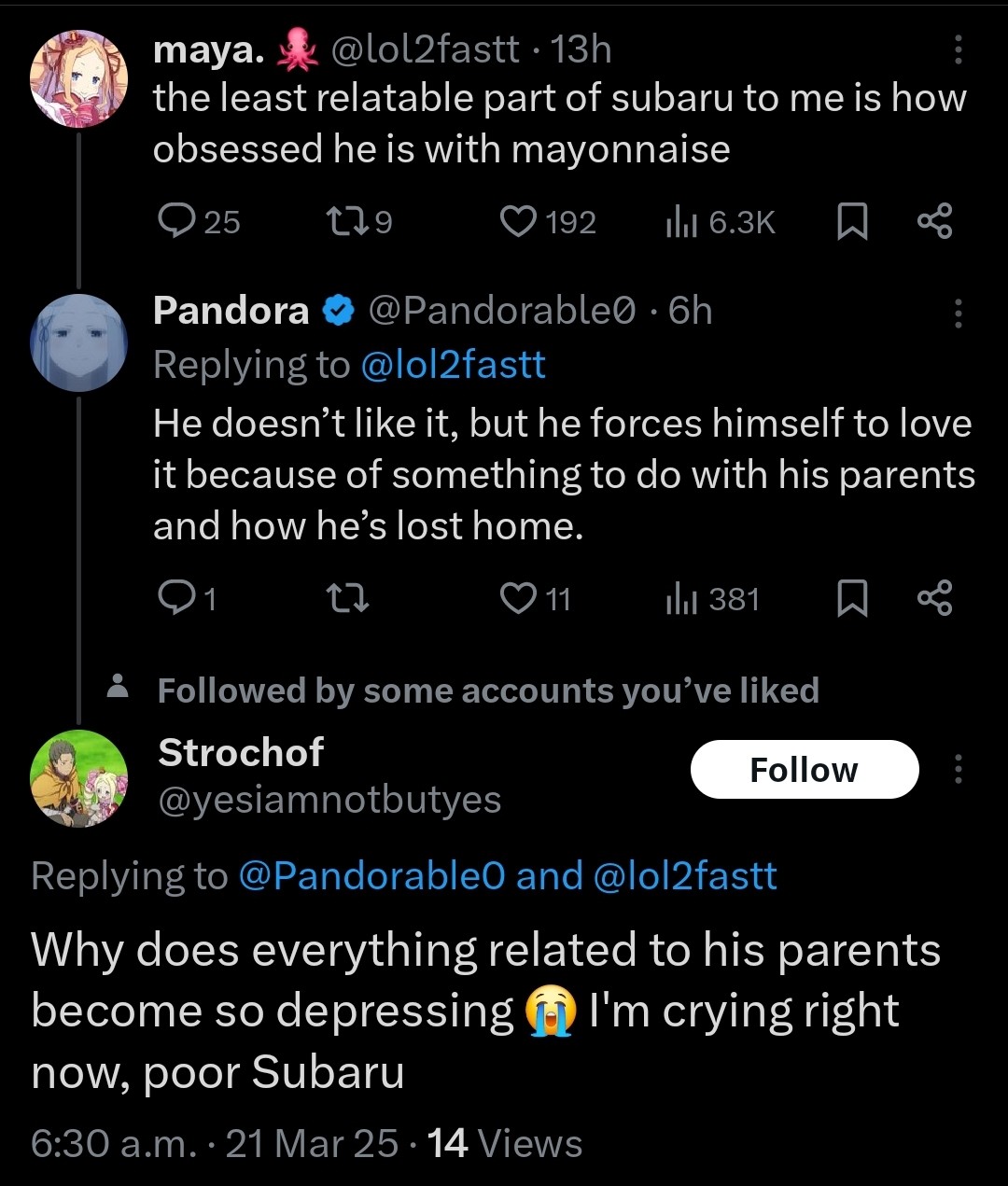Bookmark maya's mayonnaise tweet

click(x=850, y=222)
